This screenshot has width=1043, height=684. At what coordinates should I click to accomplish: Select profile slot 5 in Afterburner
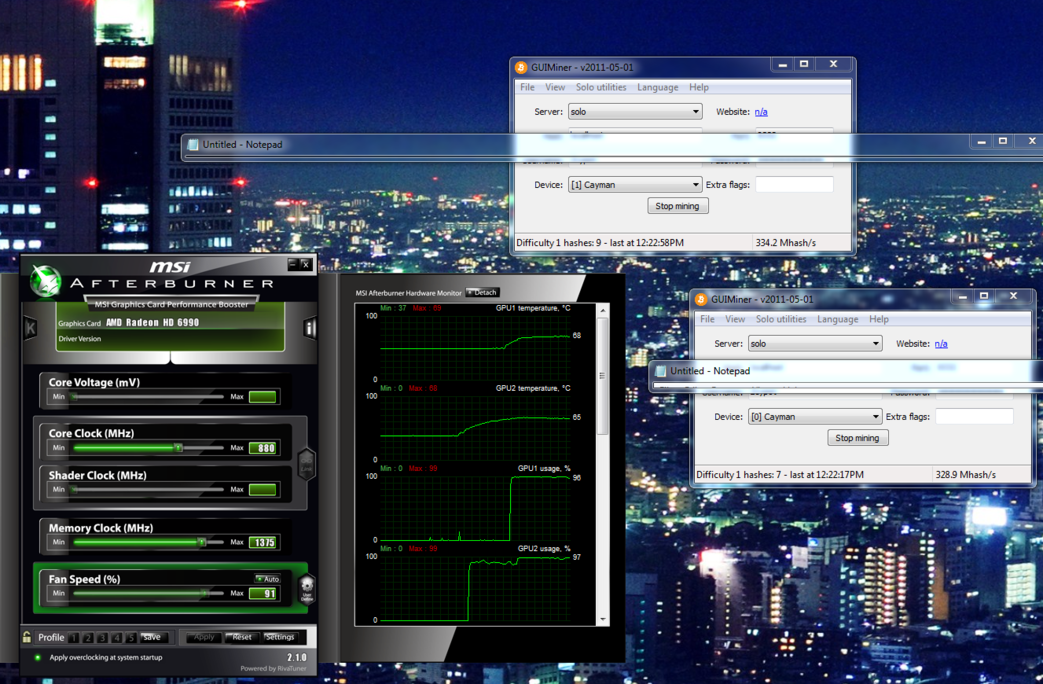tap(131, 637)
